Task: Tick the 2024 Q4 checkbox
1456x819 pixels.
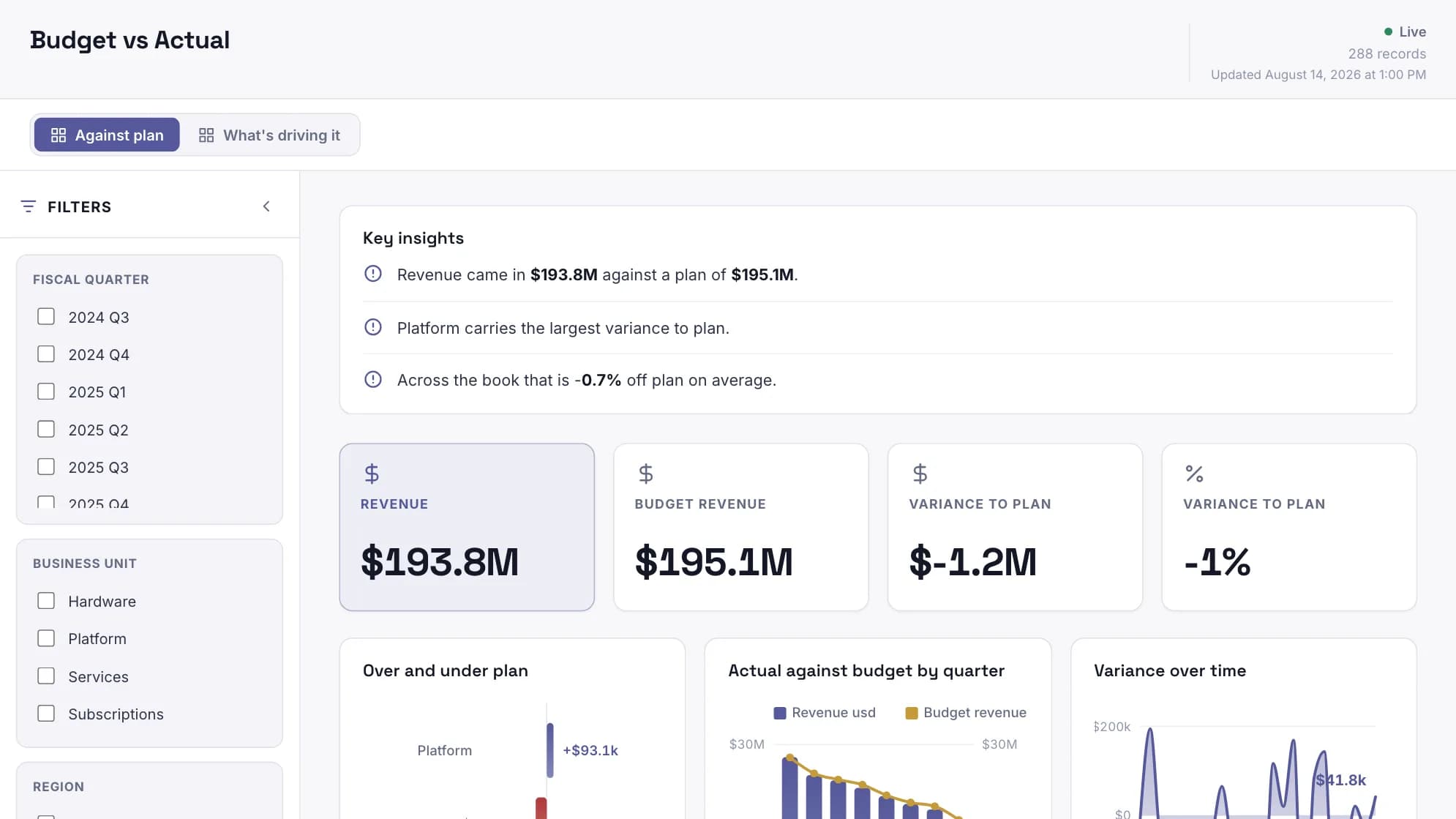Action: 46,354
